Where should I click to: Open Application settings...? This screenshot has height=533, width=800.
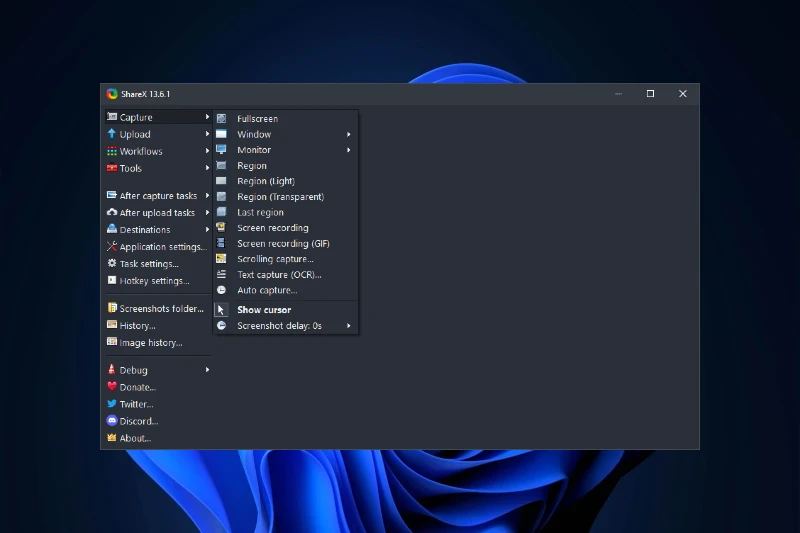(x=157, y=246)
